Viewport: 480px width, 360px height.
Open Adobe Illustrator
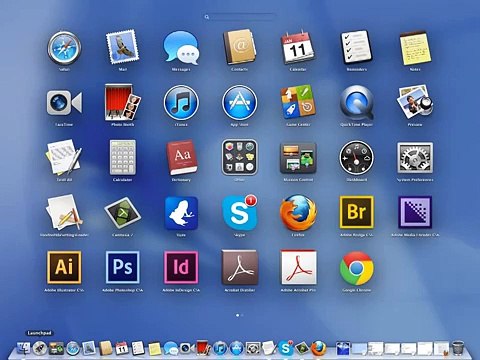[x=64, y=268]
